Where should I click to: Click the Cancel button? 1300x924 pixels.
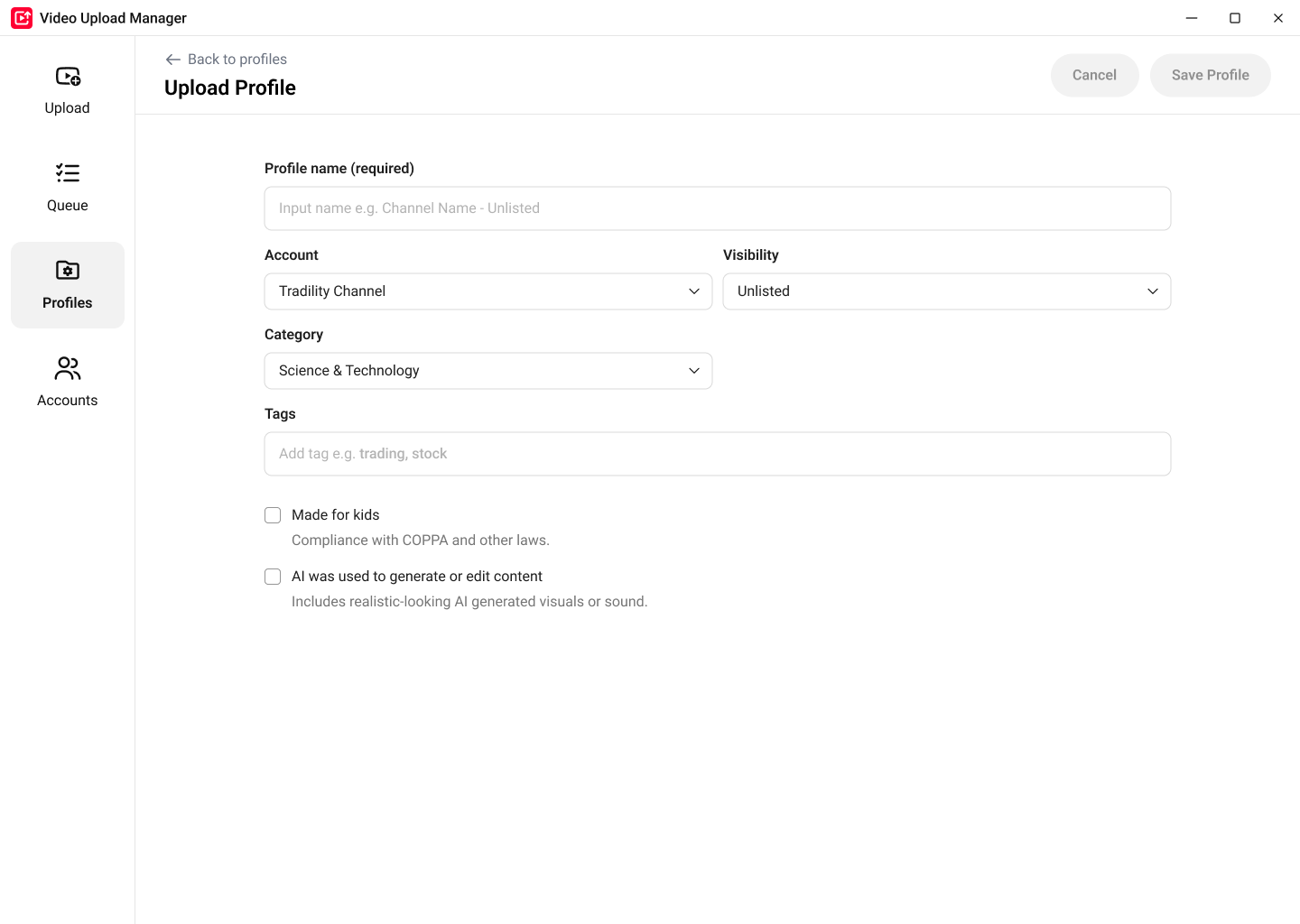(1094, 75)
